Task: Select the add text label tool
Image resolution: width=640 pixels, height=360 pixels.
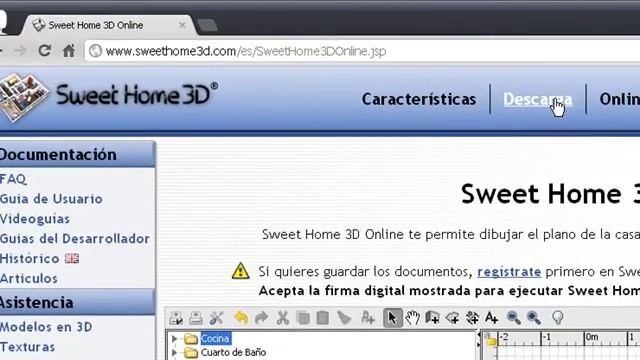Action: (492, 318)
